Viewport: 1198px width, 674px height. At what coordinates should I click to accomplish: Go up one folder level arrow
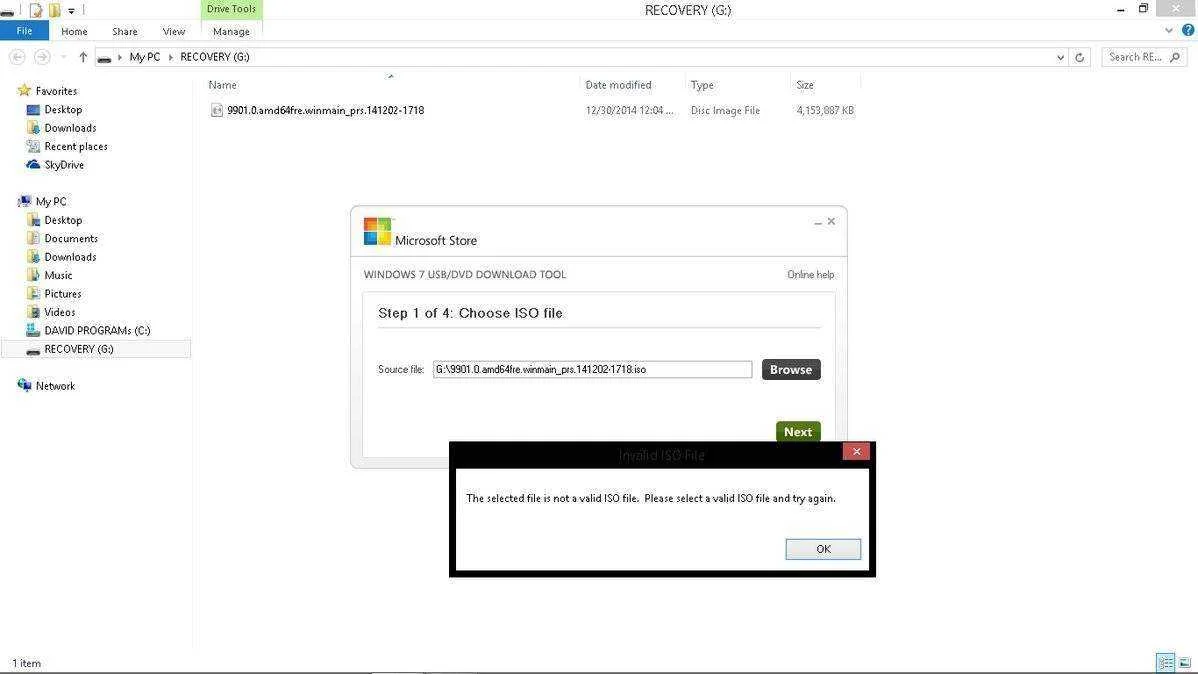coord(83,57)
